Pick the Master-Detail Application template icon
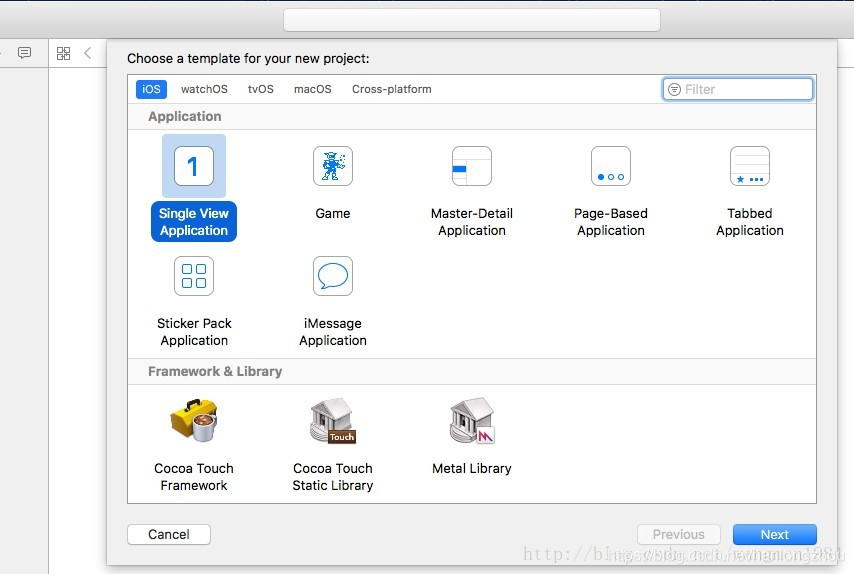The image size is (854, 574). [472, 166]
